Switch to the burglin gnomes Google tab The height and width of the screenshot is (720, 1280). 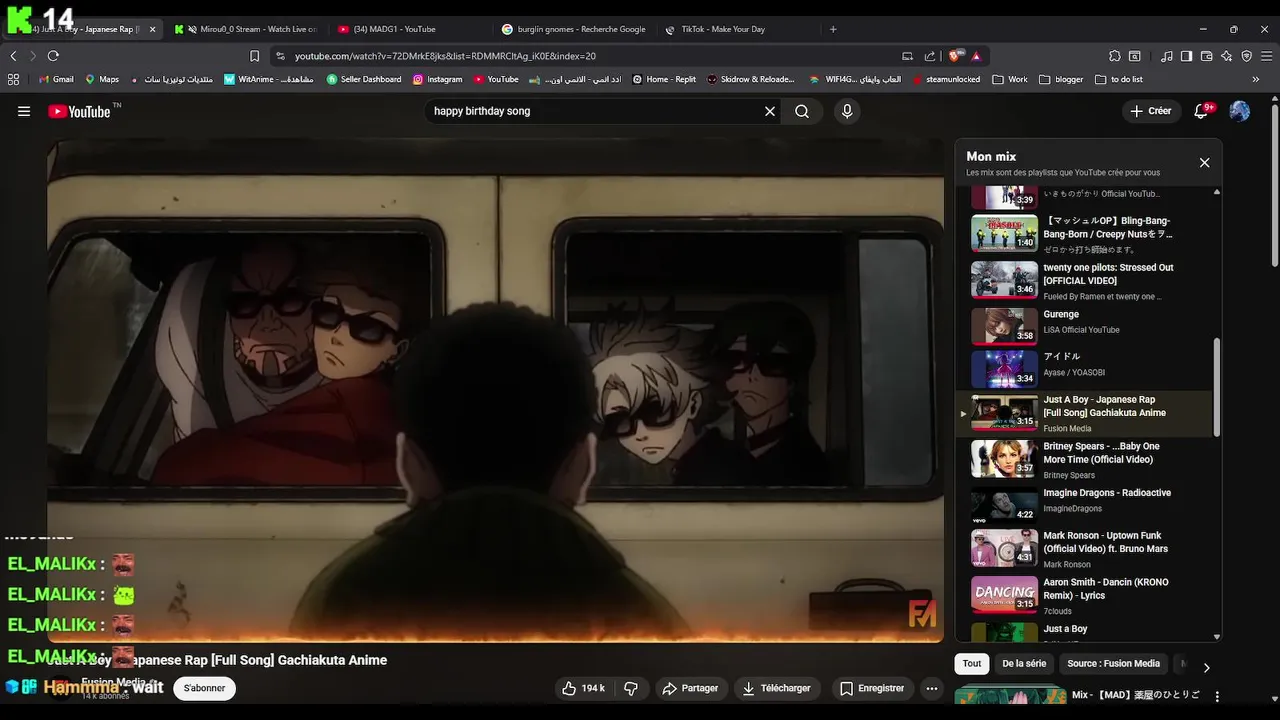pos(574,29)
